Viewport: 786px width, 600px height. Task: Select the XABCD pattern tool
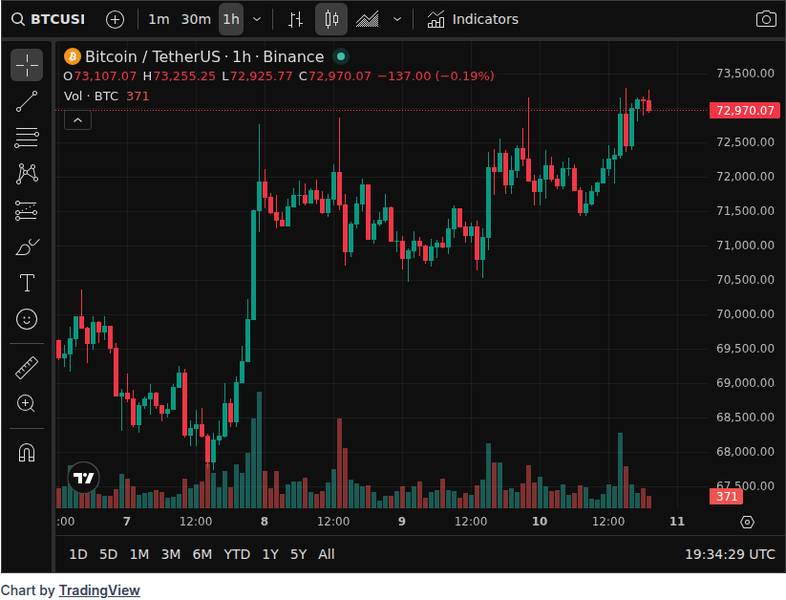(x=27, y=174)
